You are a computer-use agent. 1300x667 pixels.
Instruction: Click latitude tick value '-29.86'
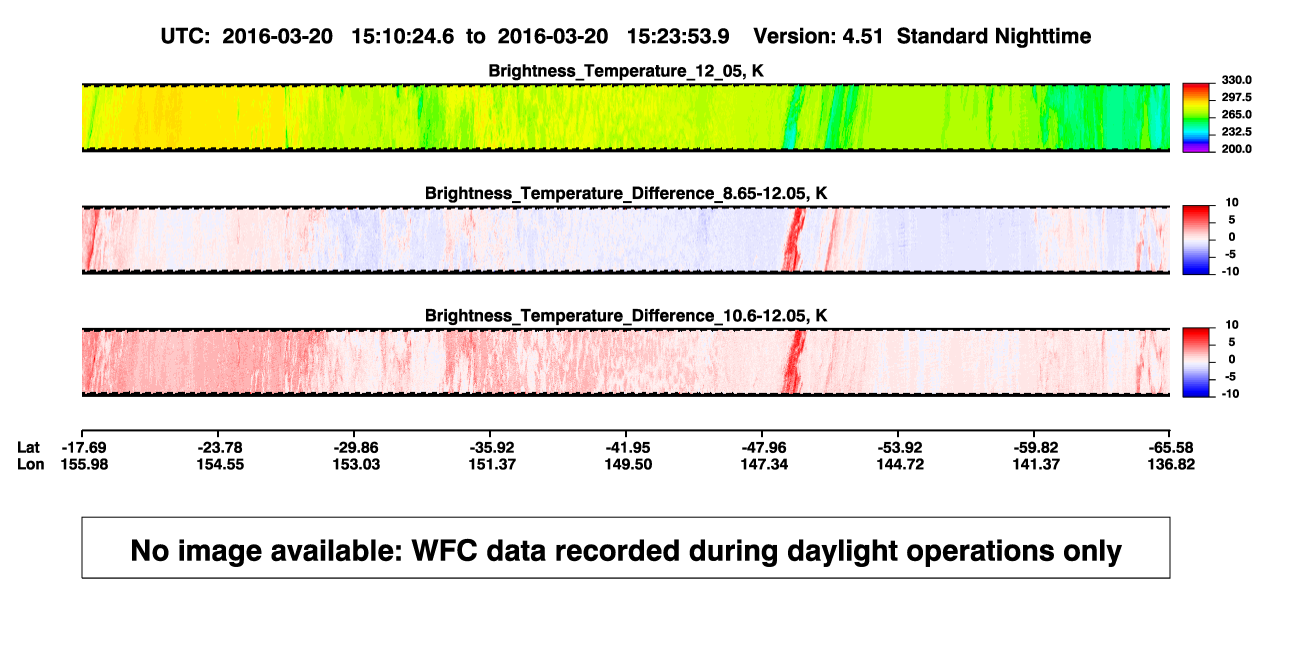(x=355, y=447)
